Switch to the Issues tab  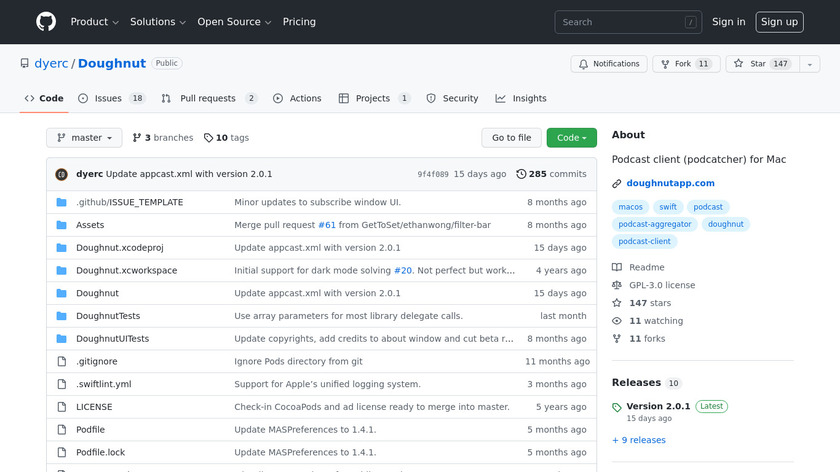(111, 99)
